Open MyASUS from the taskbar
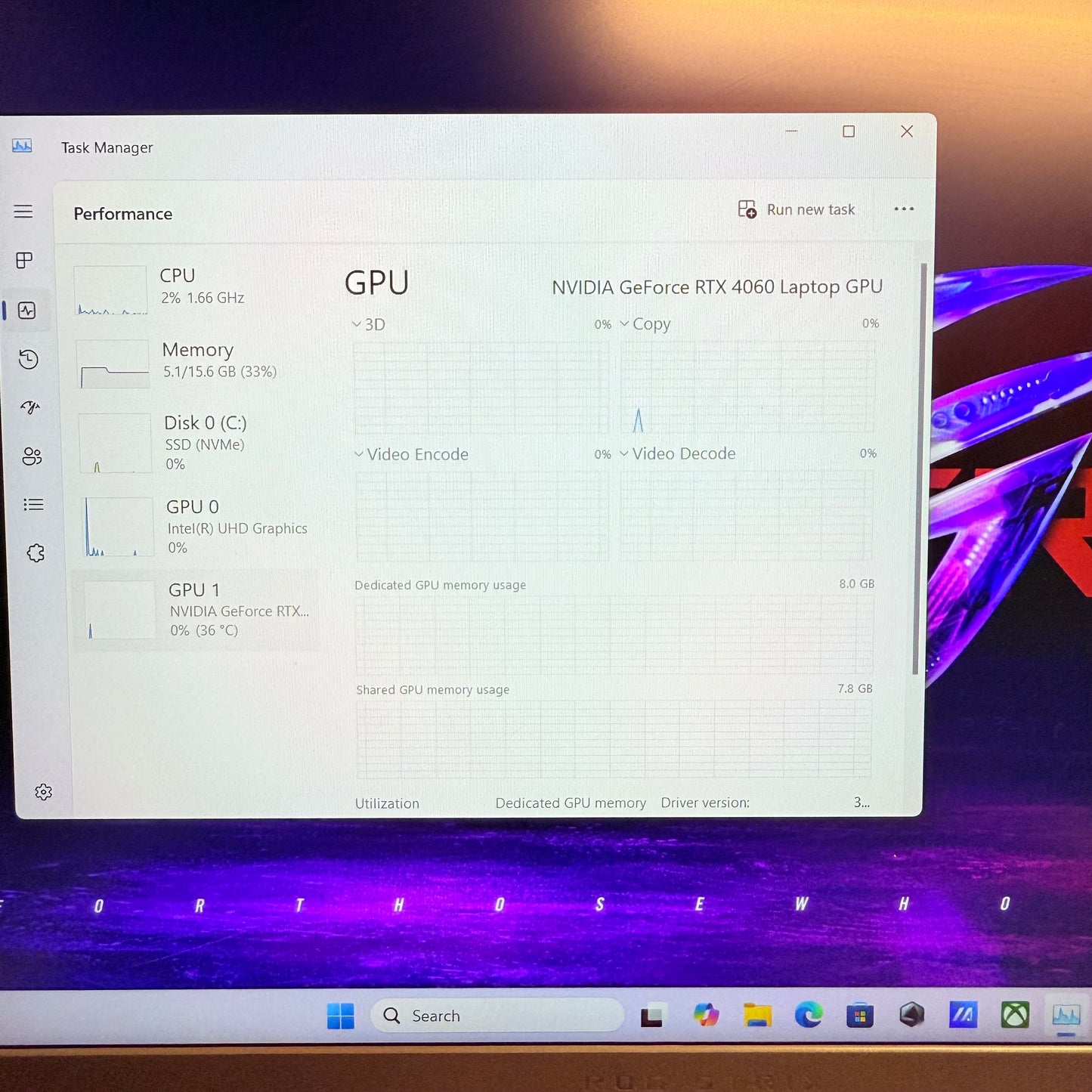1092x1092 pixels. tap(964, 1014)
